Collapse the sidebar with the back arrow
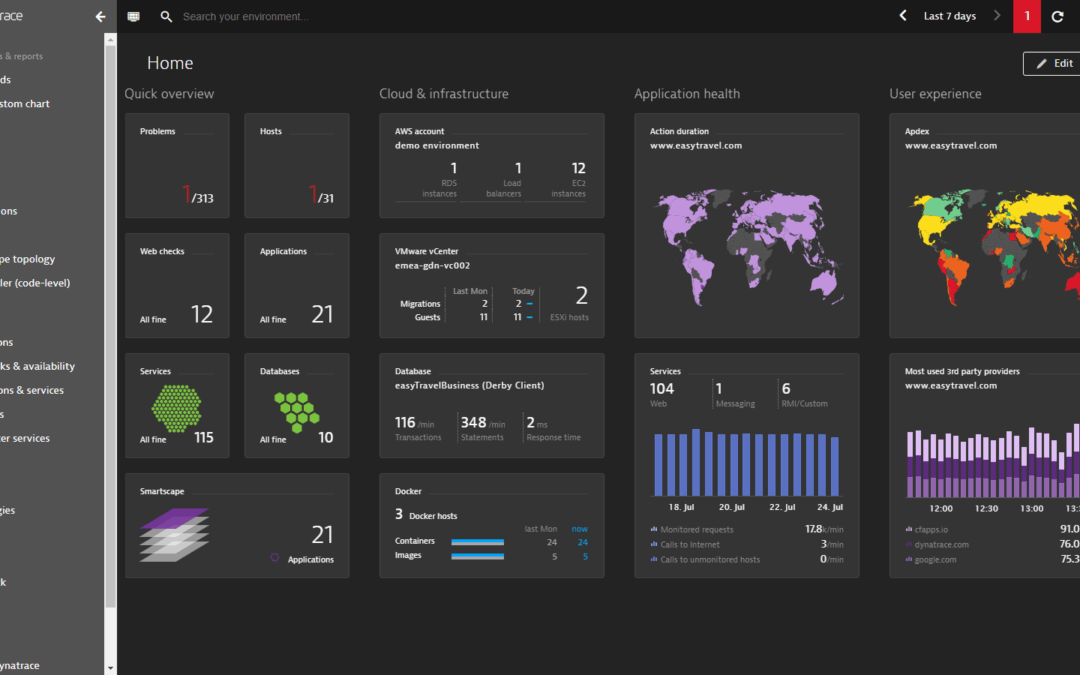 point(100,17)
